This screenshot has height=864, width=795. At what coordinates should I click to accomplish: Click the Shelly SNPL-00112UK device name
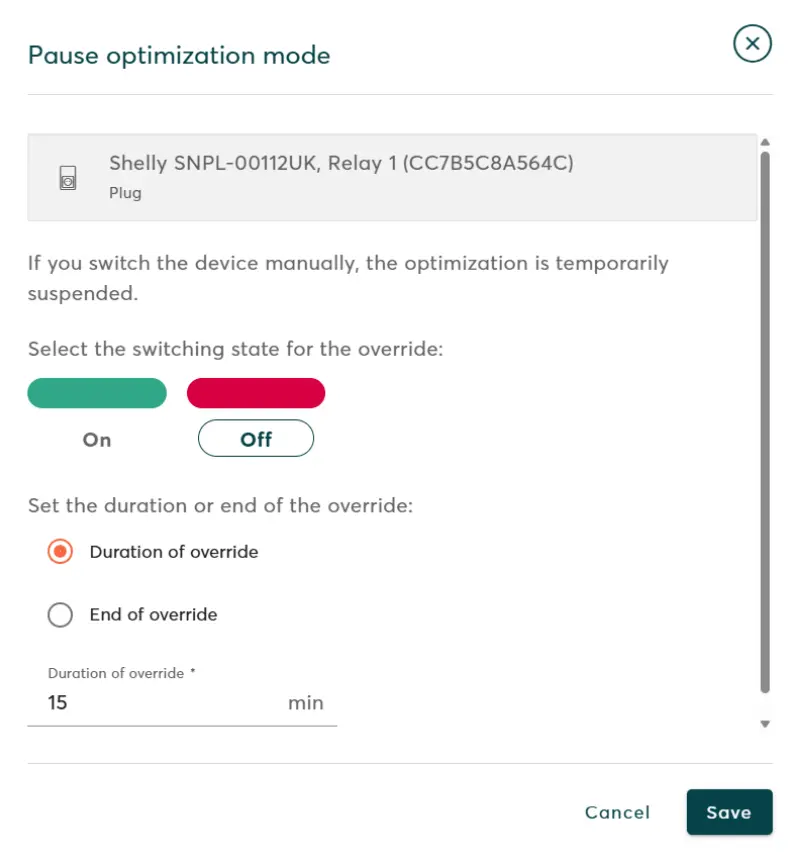[x=341, y=163]
